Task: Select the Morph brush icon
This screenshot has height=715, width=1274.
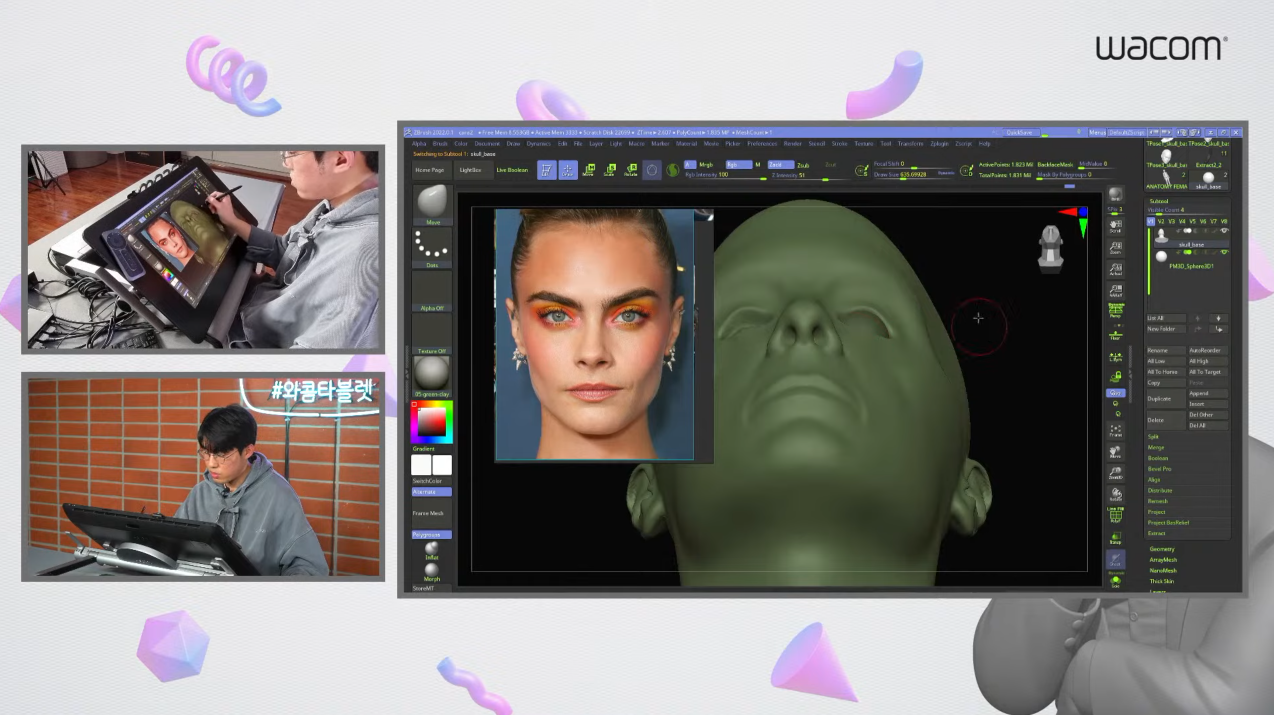Action: point(432,572)
